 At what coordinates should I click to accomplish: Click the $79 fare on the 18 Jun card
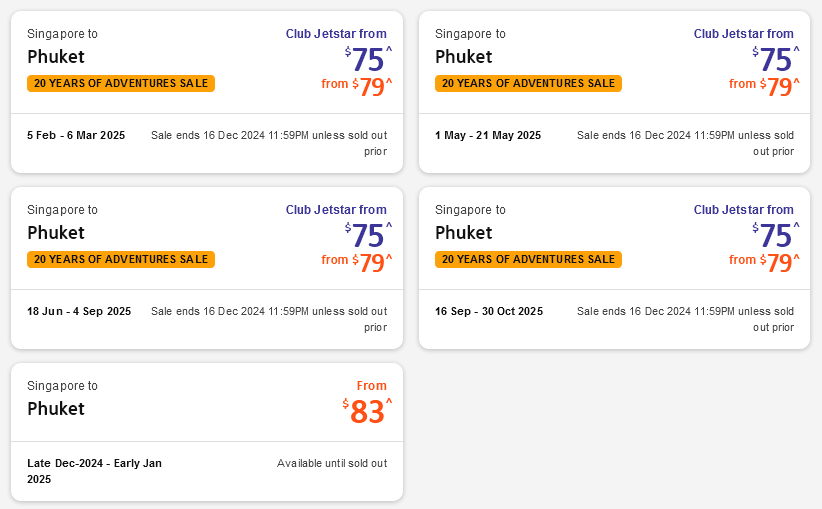(371, 263)
